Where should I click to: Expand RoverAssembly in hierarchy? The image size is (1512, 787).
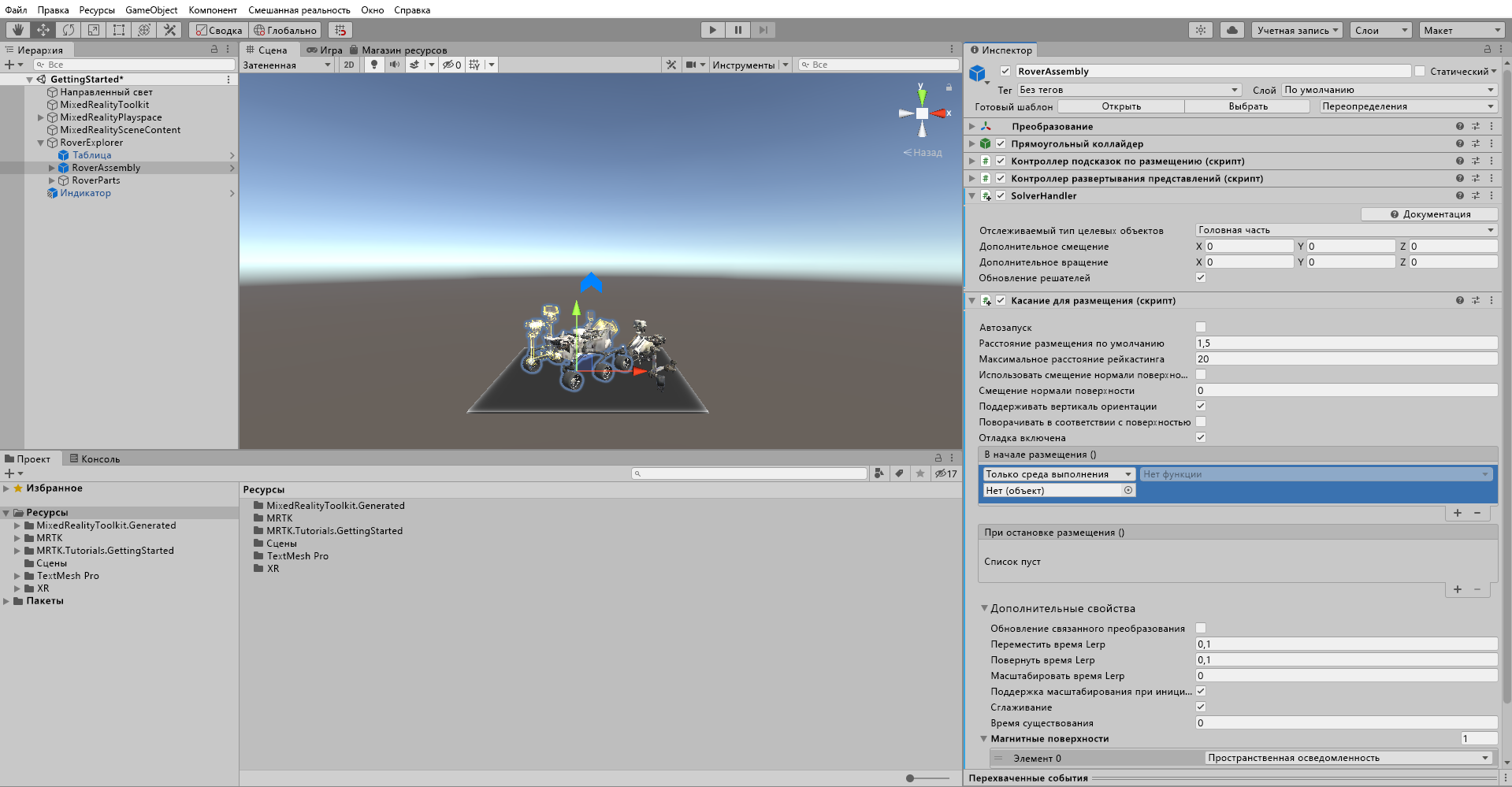click(x=52, y=168)
